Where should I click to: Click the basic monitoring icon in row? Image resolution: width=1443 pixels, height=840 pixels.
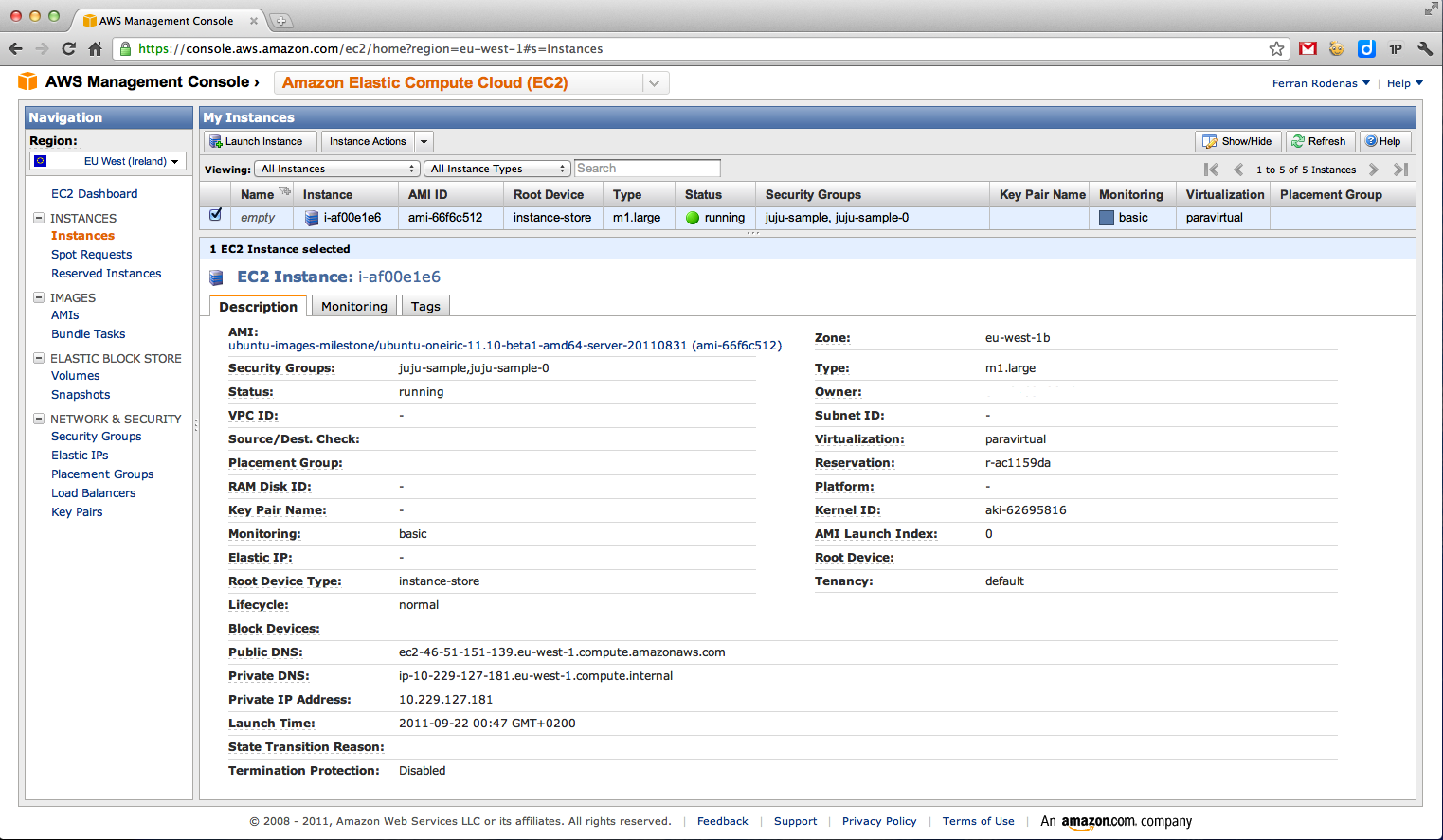(1107, 218)
